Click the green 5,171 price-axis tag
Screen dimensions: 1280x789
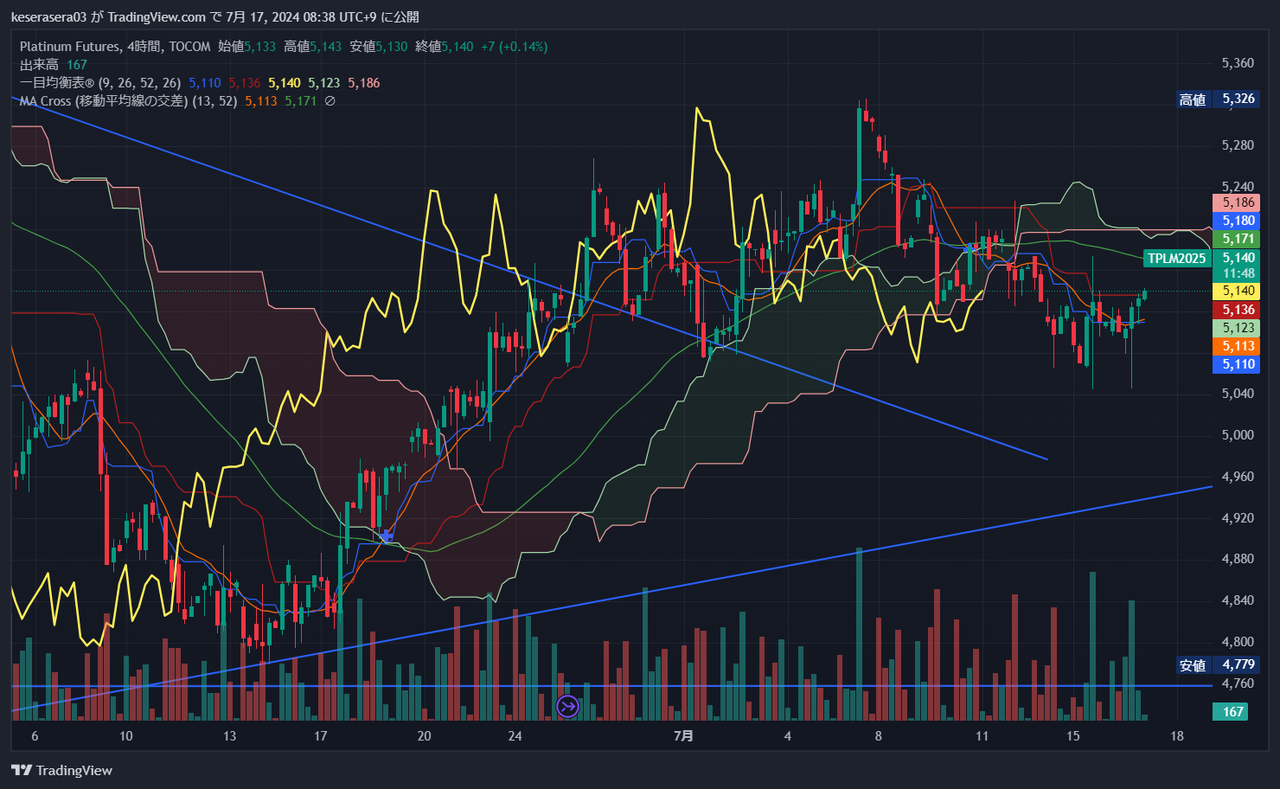(1238, 239)
